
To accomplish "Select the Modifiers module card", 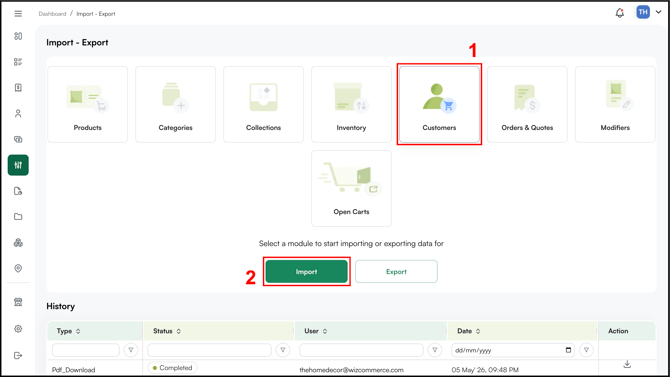I will click(615, 104).
